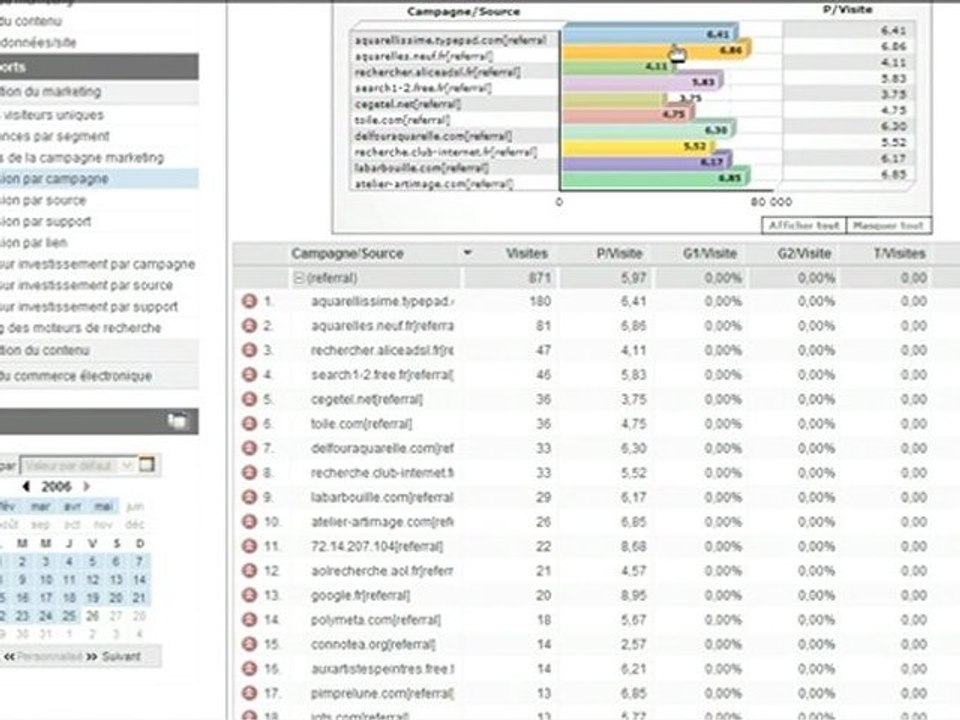Open the Campagne/Source column sort dropdown arrow
Viewport: 960px width, 720px height.
(467, 252)
